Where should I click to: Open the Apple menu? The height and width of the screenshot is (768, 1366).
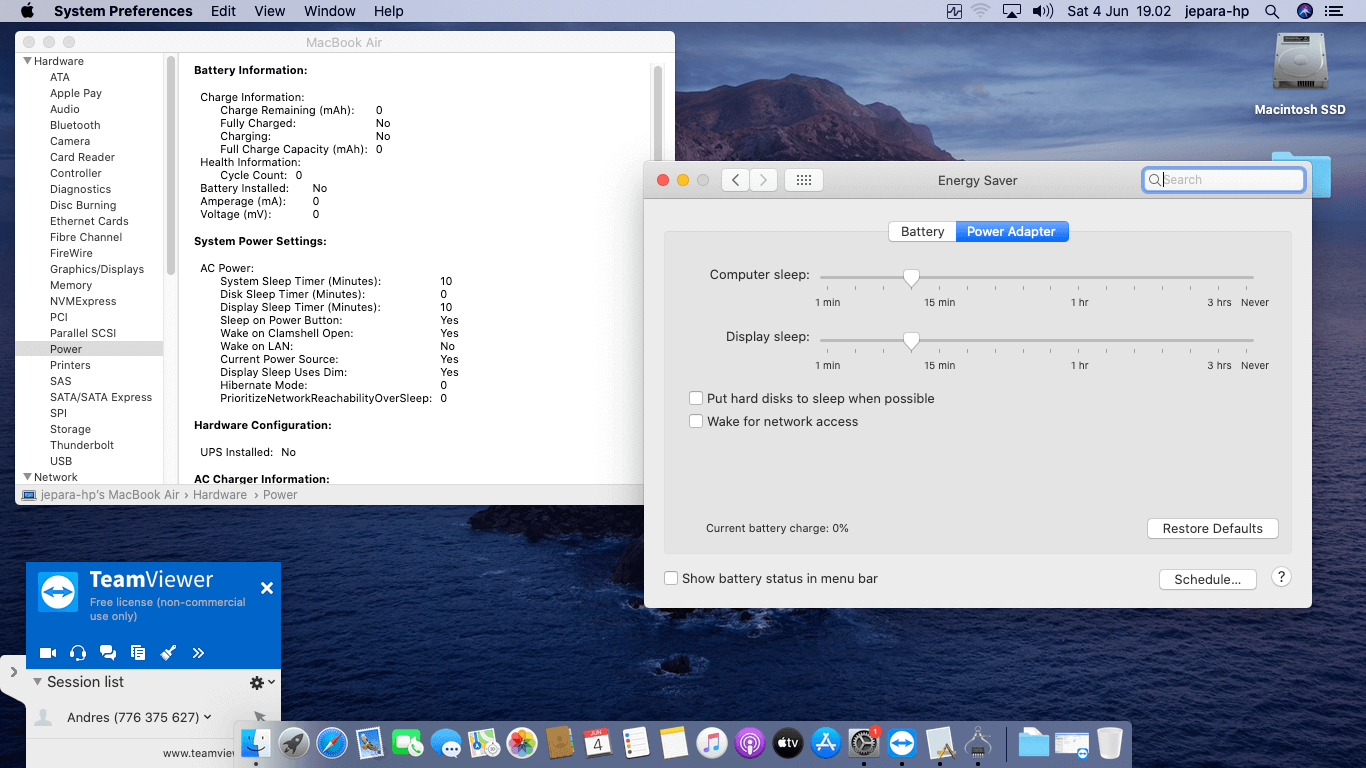[x=27, y=11]
